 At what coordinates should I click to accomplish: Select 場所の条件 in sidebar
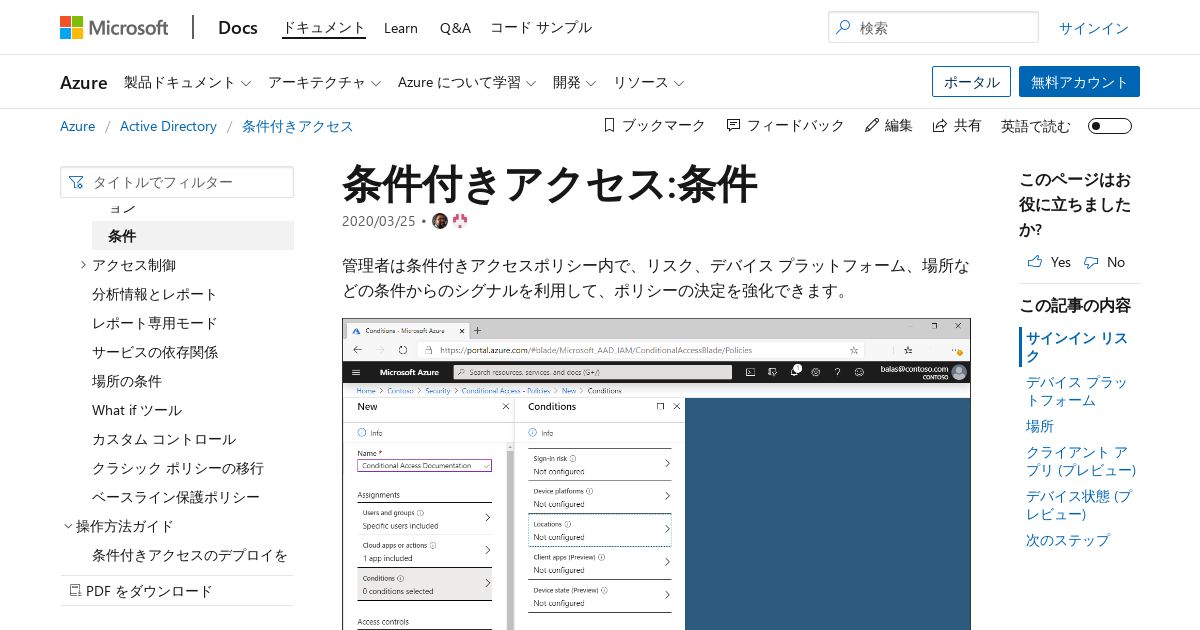click(x=127, y=381)
